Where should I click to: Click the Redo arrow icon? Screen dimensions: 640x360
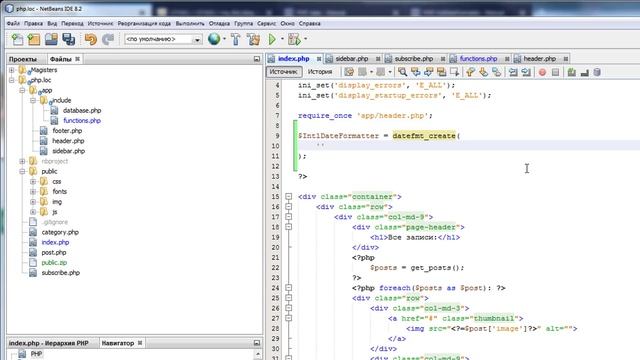pyautogui.click(x=108, y=39)
